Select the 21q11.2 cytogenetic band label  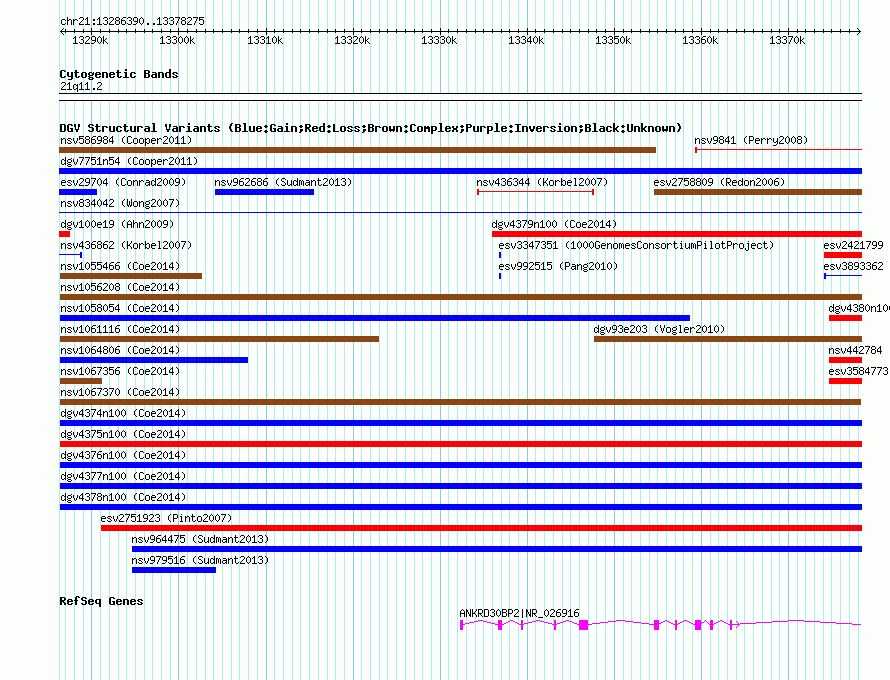[x=81, y=86]
